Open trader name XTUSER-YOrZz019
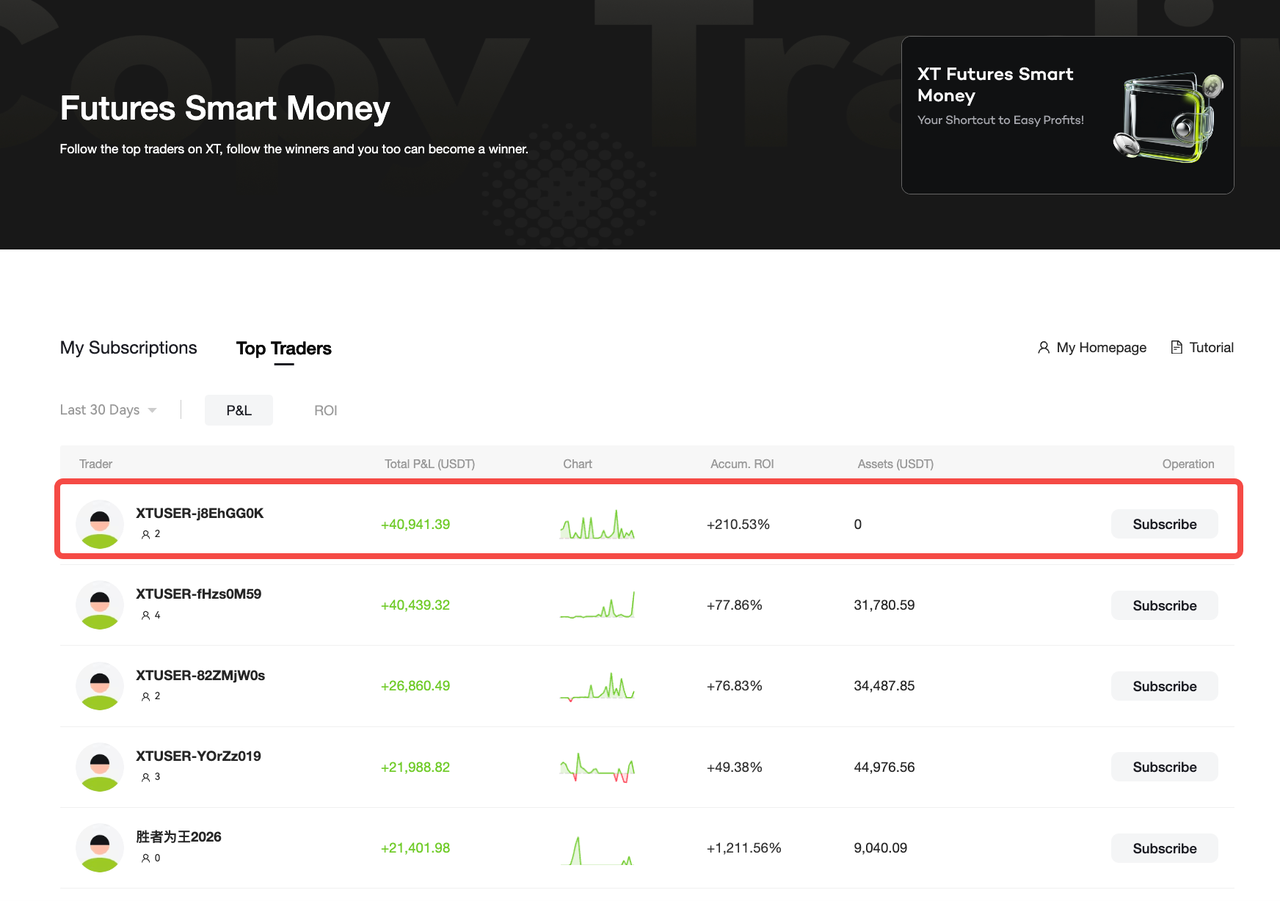1280x901 pixels. 199,756
